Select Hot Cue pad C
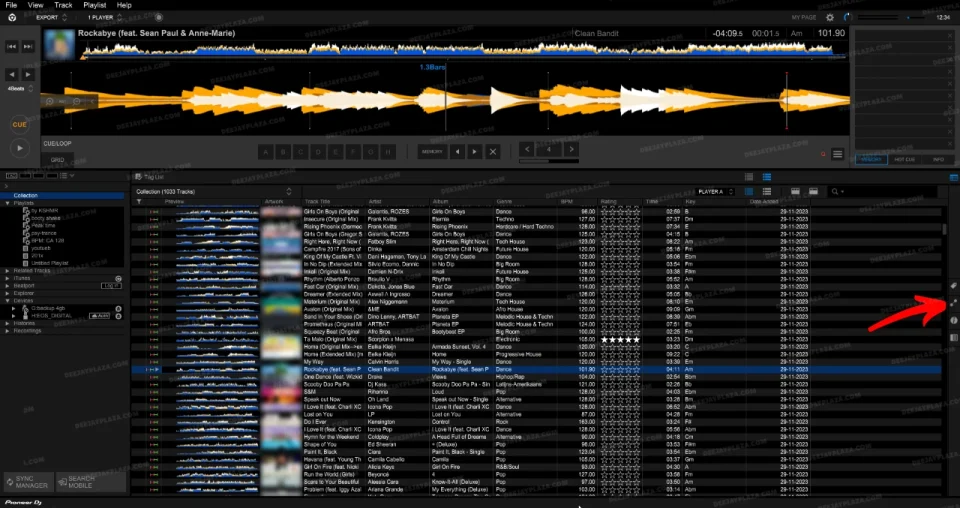This screenshot has height=508, width=960. click(x=301, y=152)
